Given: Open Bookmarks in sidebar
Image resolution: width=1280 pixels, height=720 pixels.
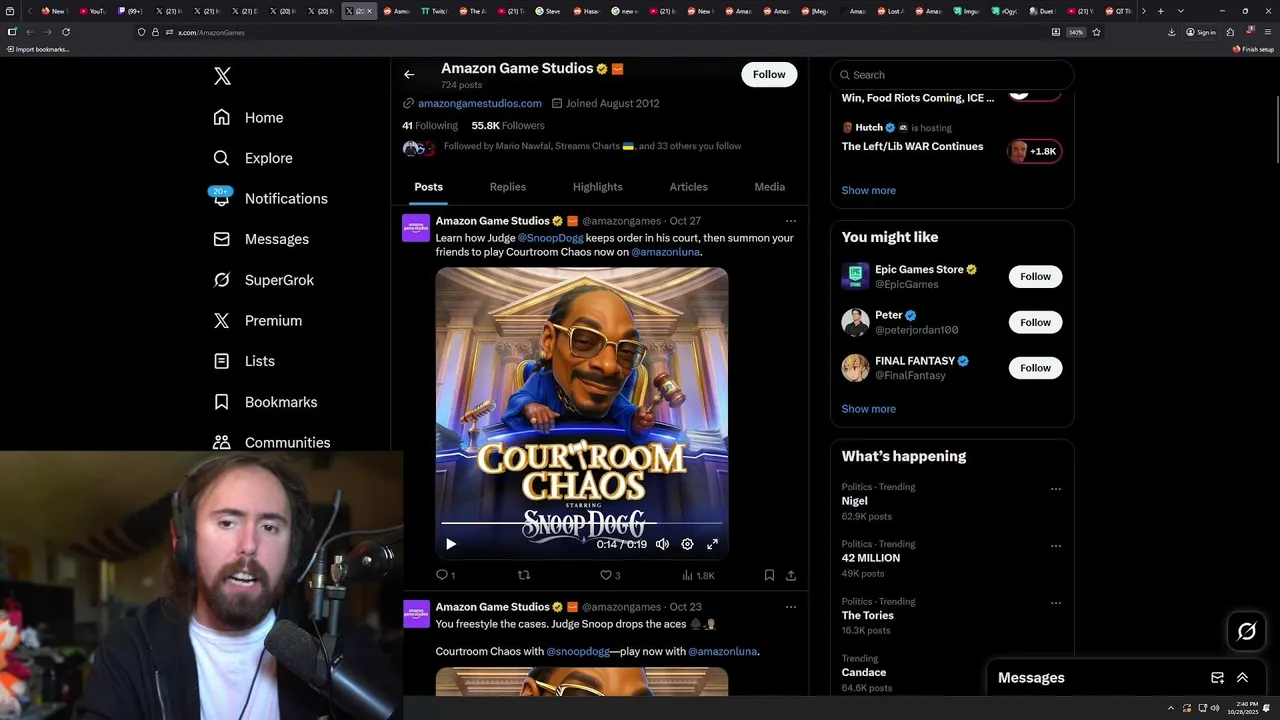Looking at the screenshot, I should [265, 402].
